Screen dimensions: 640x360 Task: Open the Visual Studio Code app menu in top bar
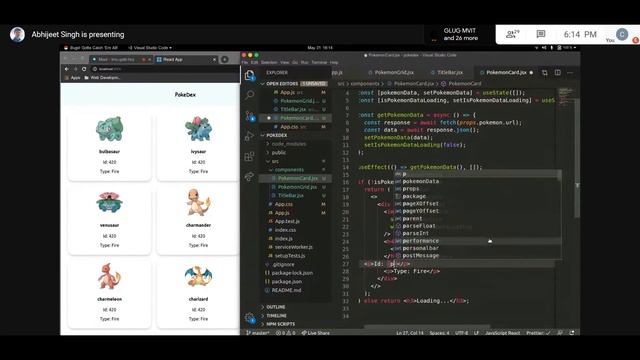150,48
